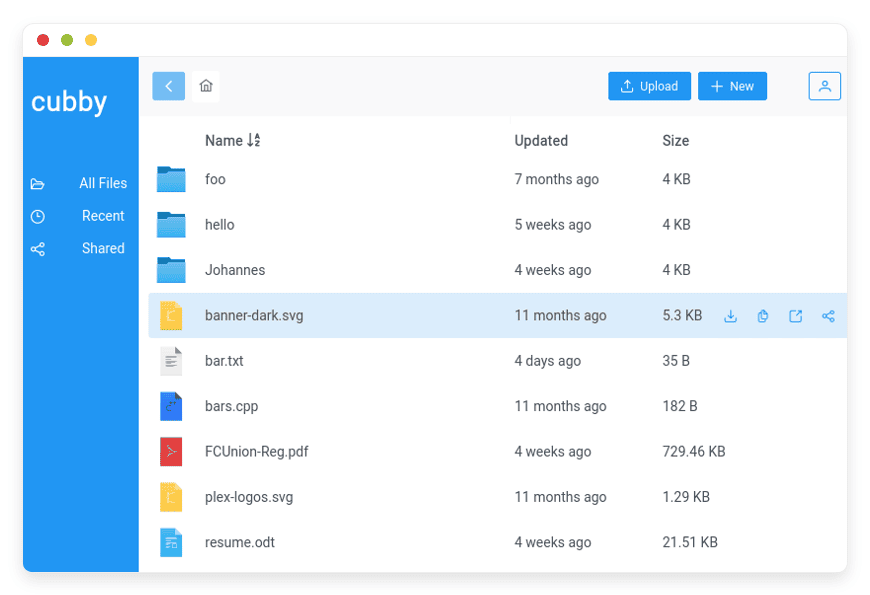Screen dimensions: 870x595
Task: Click the Shared share icon in the sidebar
Action: pos(38,249)
